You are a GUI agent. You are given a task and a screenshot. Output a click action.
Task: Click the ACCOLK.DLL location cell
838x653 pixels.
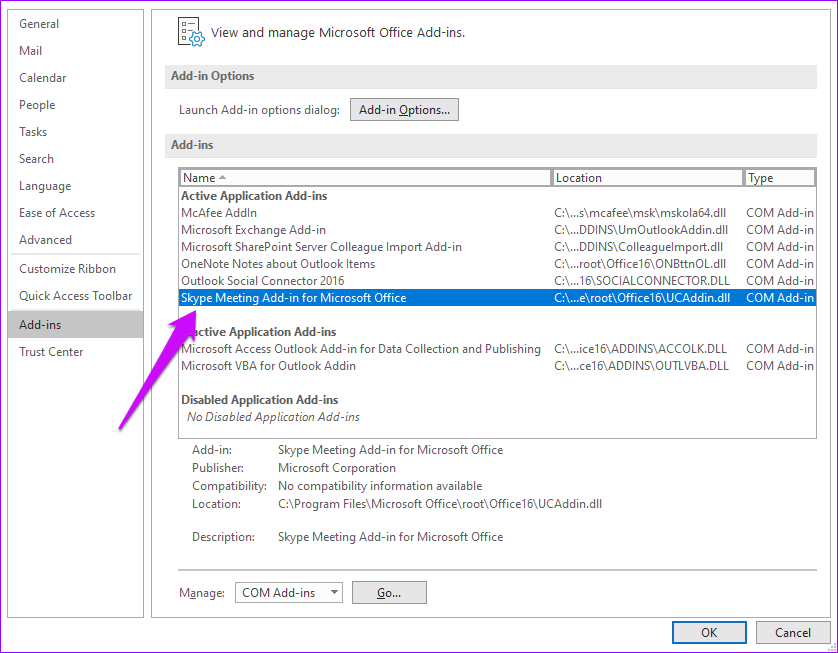click(x=640, y=349)
